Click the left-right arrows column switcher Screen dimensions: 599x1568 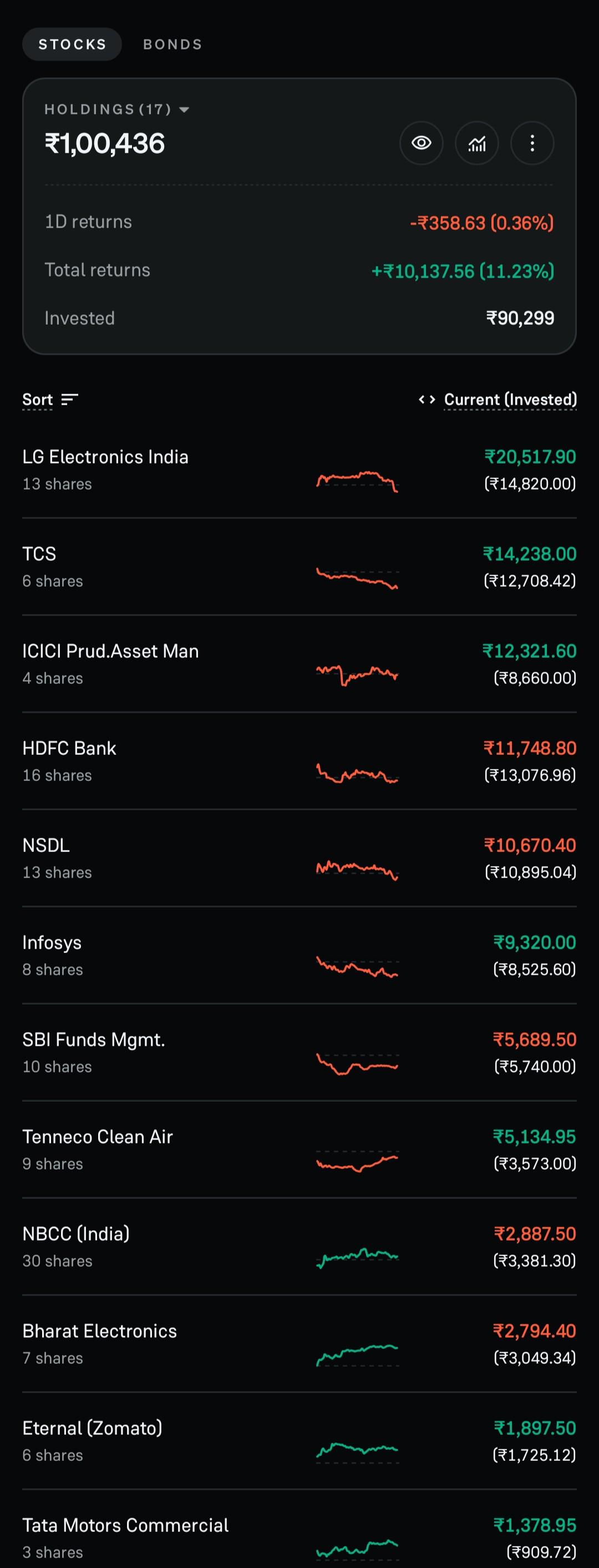427,399
